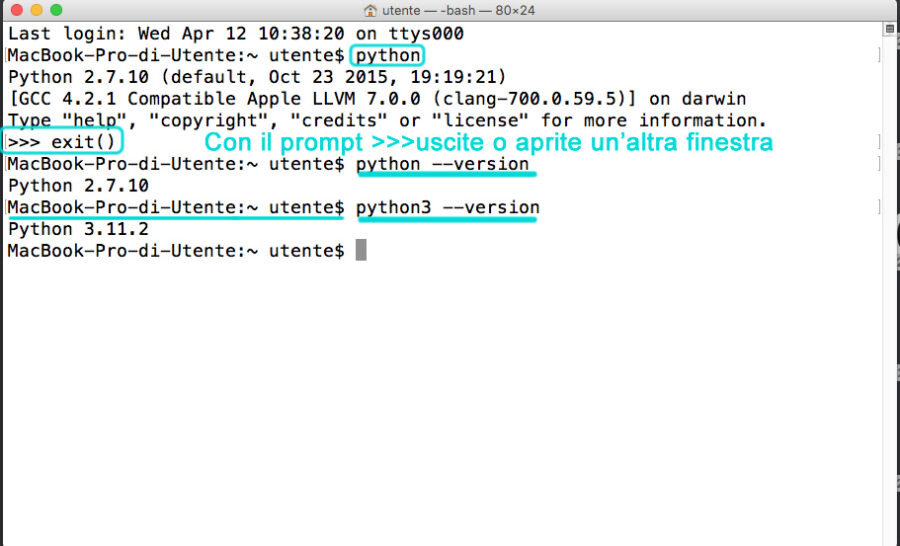
Task: Click the '[GCC 4.2.1 Compatible Apple LLVM' line
Action: 377,99
